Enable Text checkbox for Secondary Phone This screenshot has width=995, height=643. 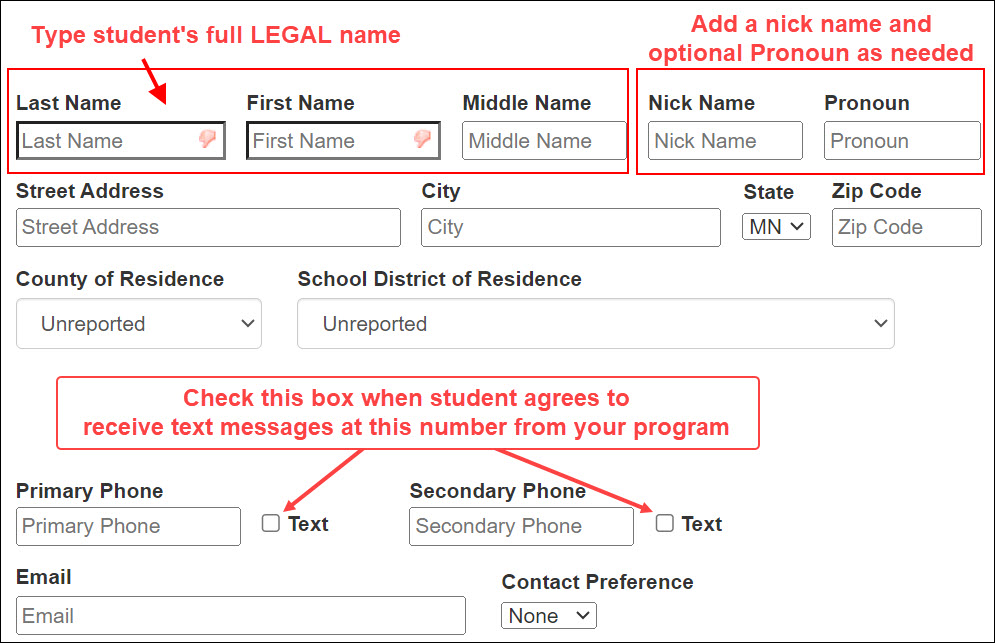pyautogui.click(x=665, y=523)
